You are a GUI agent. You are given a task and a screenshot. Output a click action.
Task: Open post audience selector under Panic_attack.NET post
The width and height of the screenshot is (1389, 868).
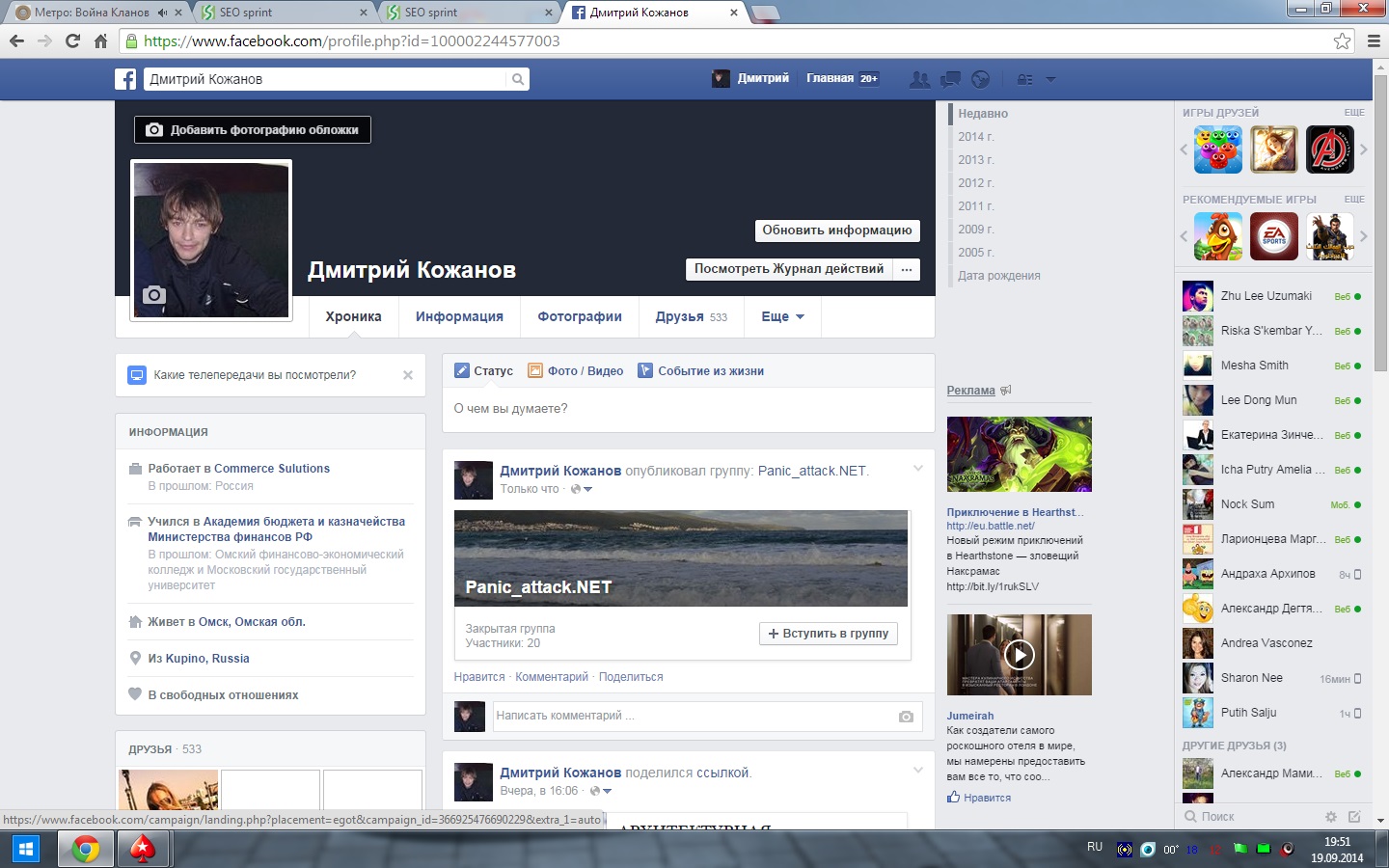(581, 489)
